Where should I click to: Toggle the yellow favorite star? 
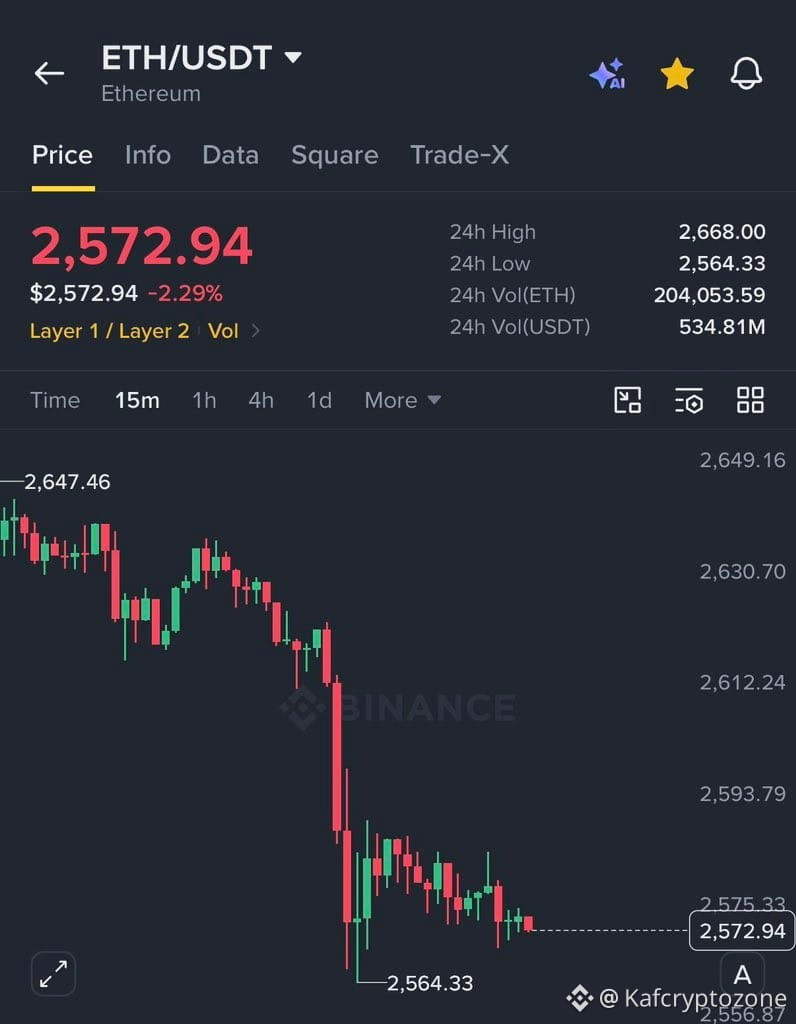(x=677, y=73)
